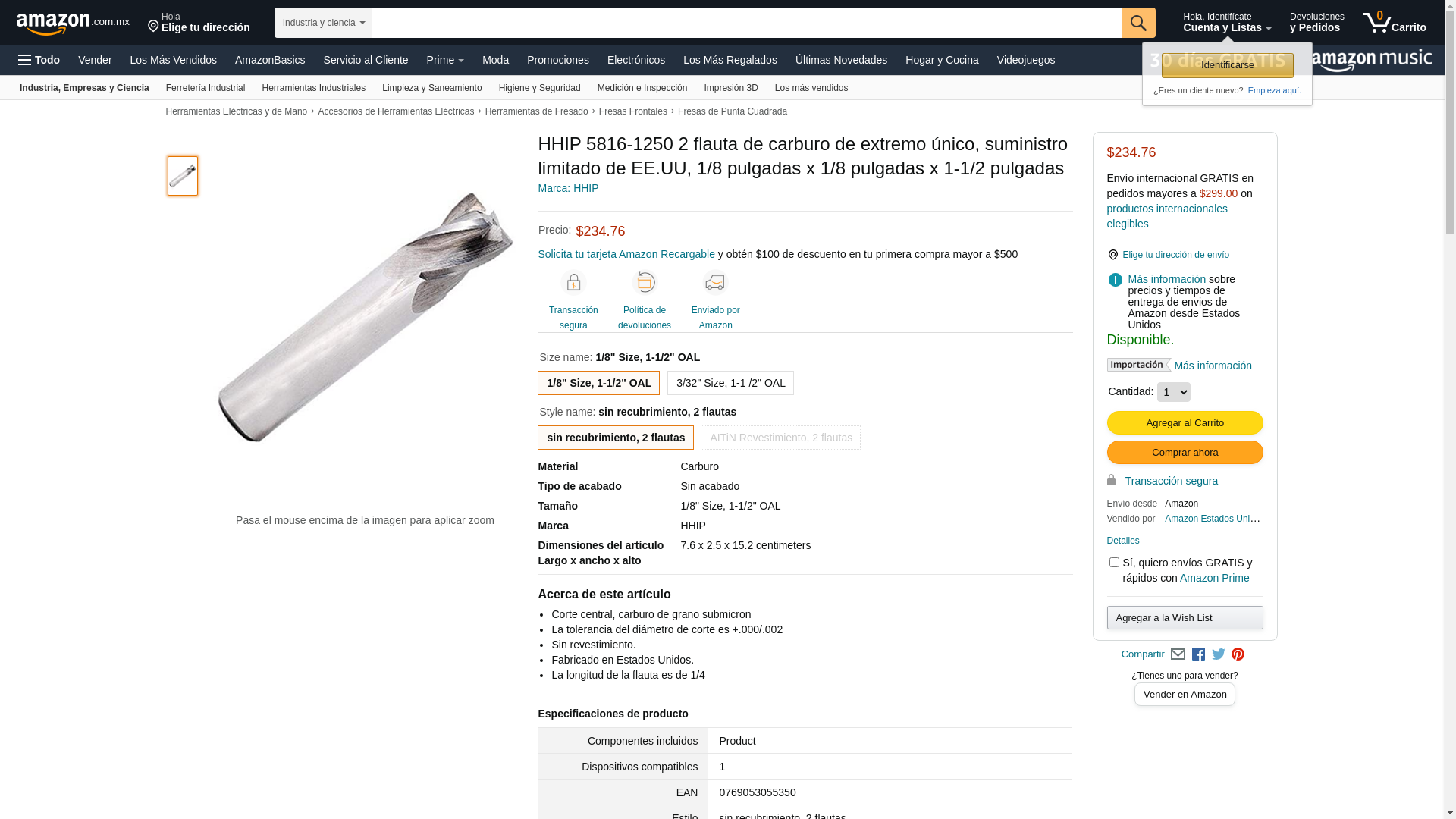Select the end mill product thumbnail
Screen dimensions: 1456x819
click(x=183, y=176)
